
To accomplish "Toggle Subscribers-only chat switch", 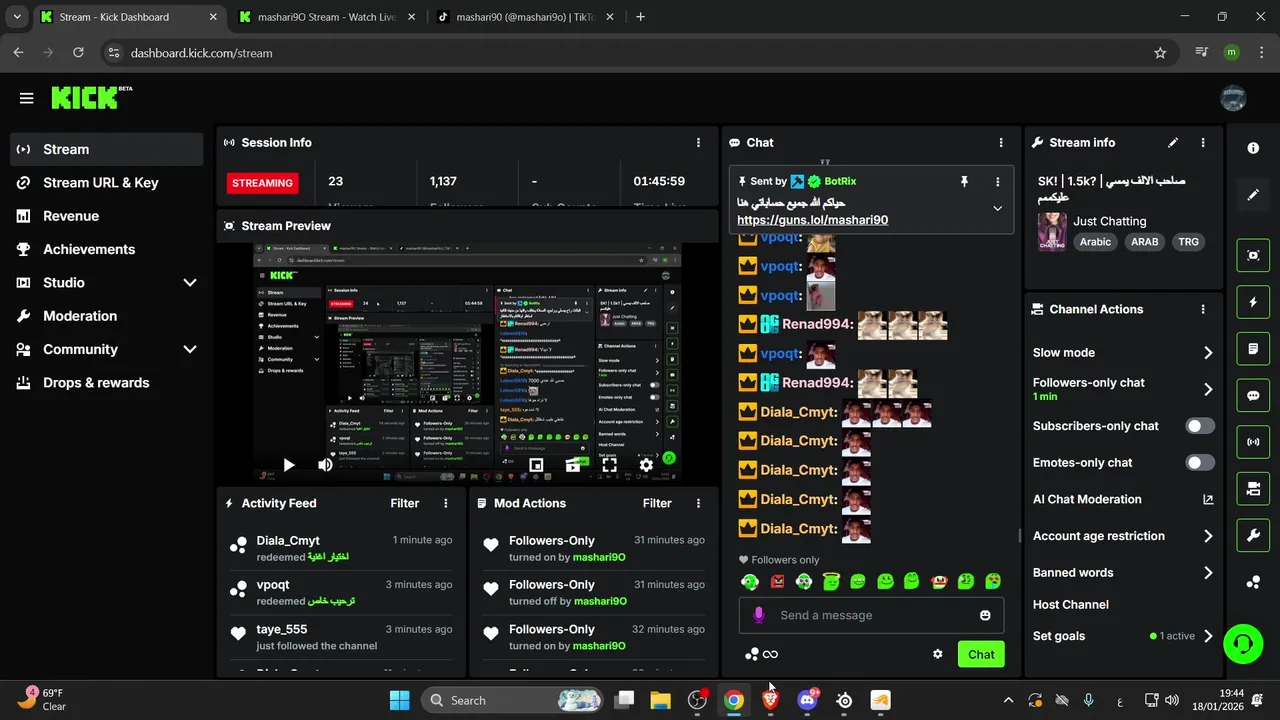I will [1200, 426].
